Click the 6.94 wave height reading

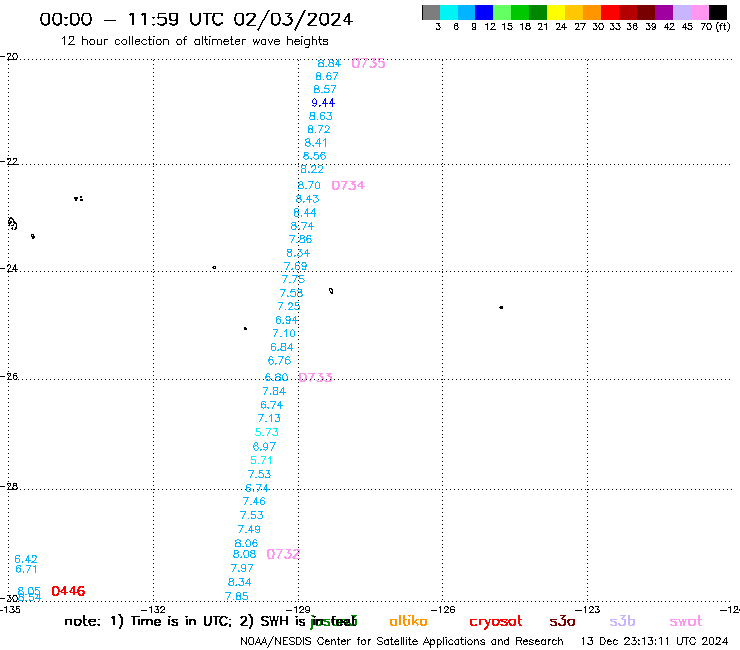pyautogui.click(x=287, y=320)
